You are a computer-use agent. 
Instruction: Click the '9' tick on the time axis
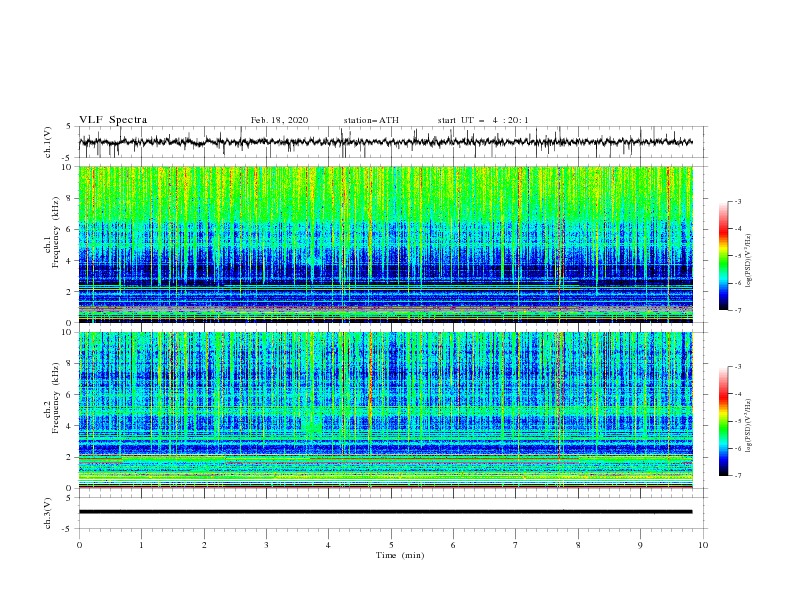click(x=640, y=545)
